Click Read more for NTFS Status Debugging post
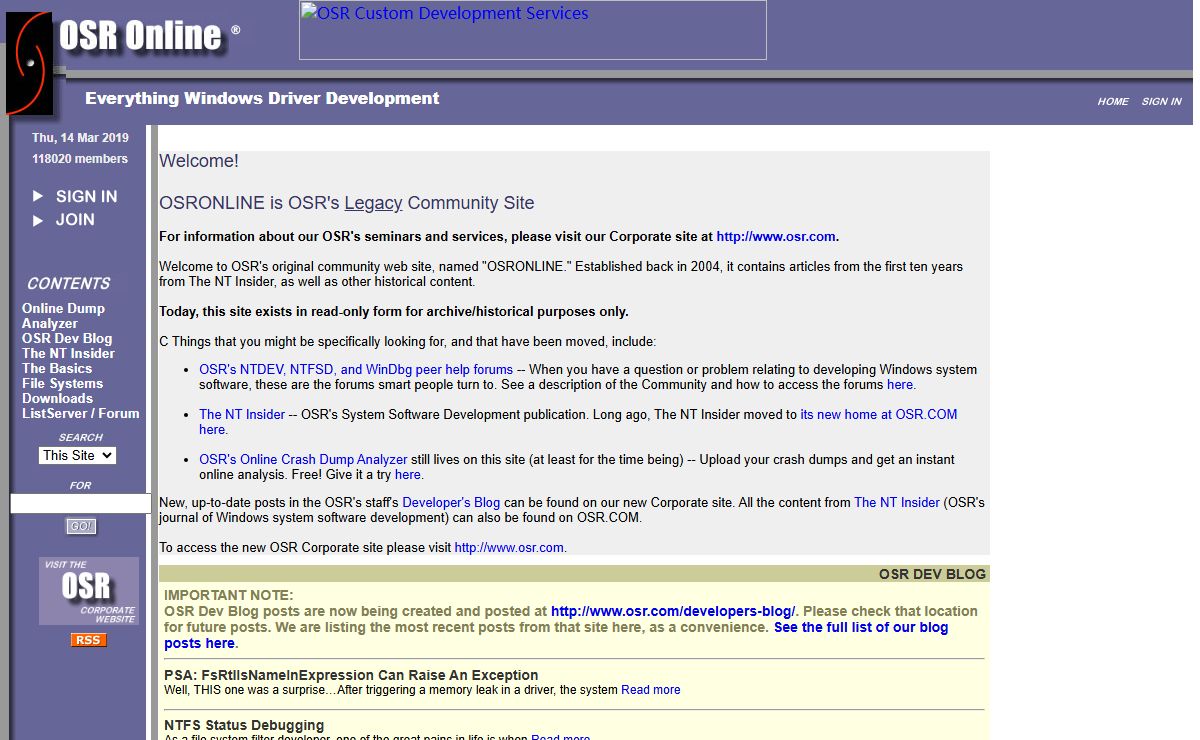This screenshot has width=1200, height=740. 561,737
